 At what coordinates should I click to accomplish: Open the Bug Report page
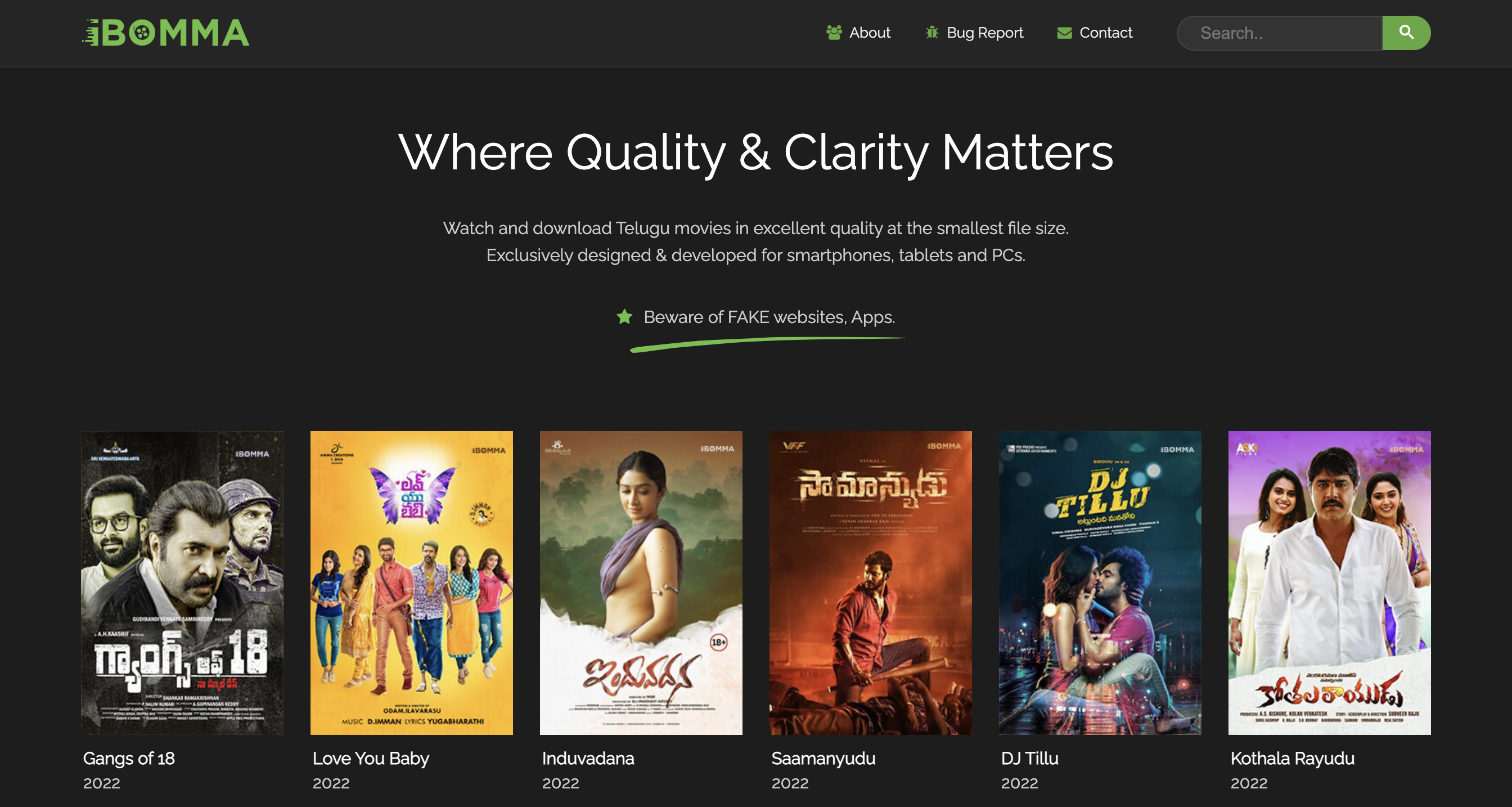click(984, 33)
